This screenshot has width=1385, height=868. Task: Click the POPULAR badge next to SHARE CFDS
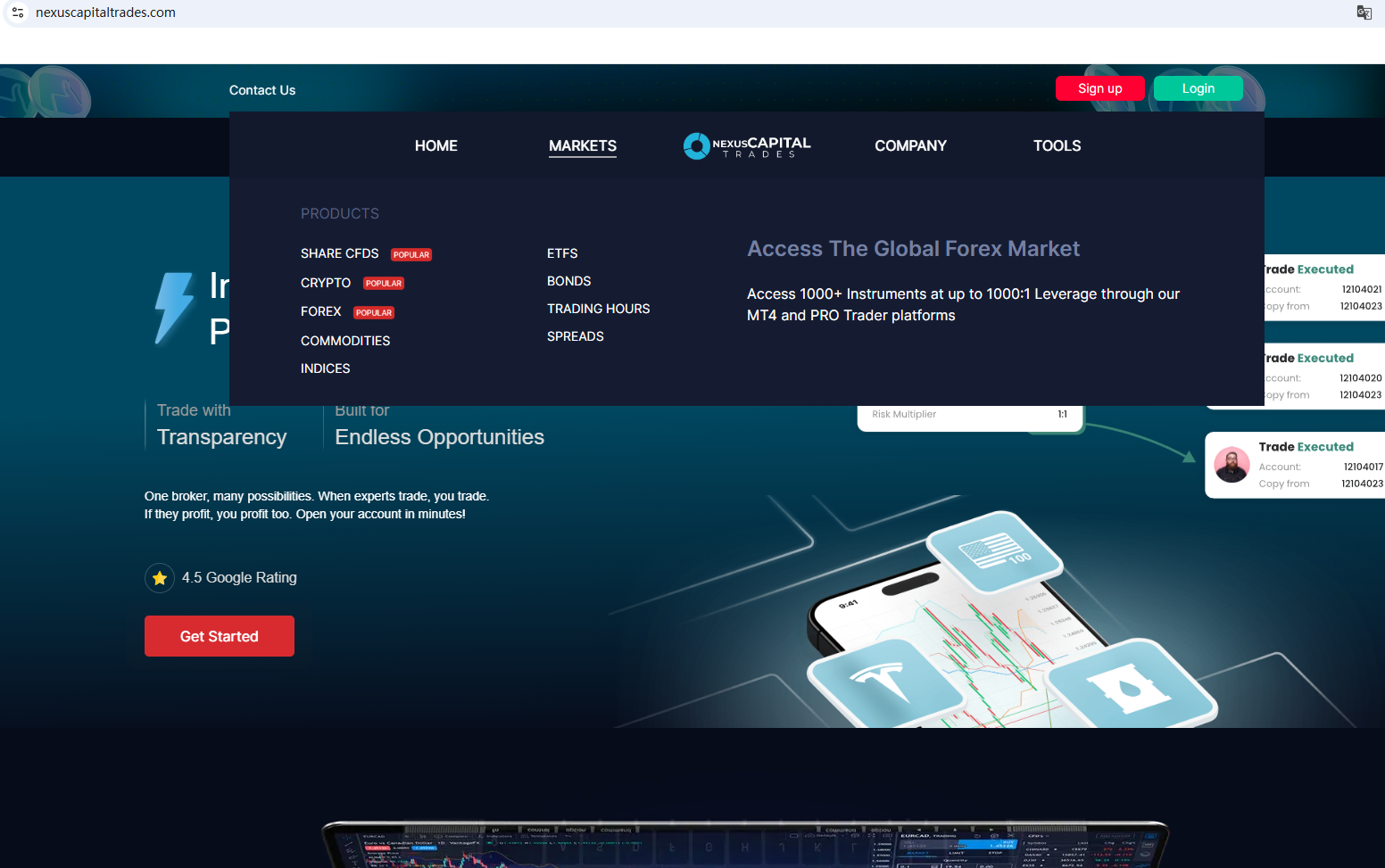(x=411, y=254)
